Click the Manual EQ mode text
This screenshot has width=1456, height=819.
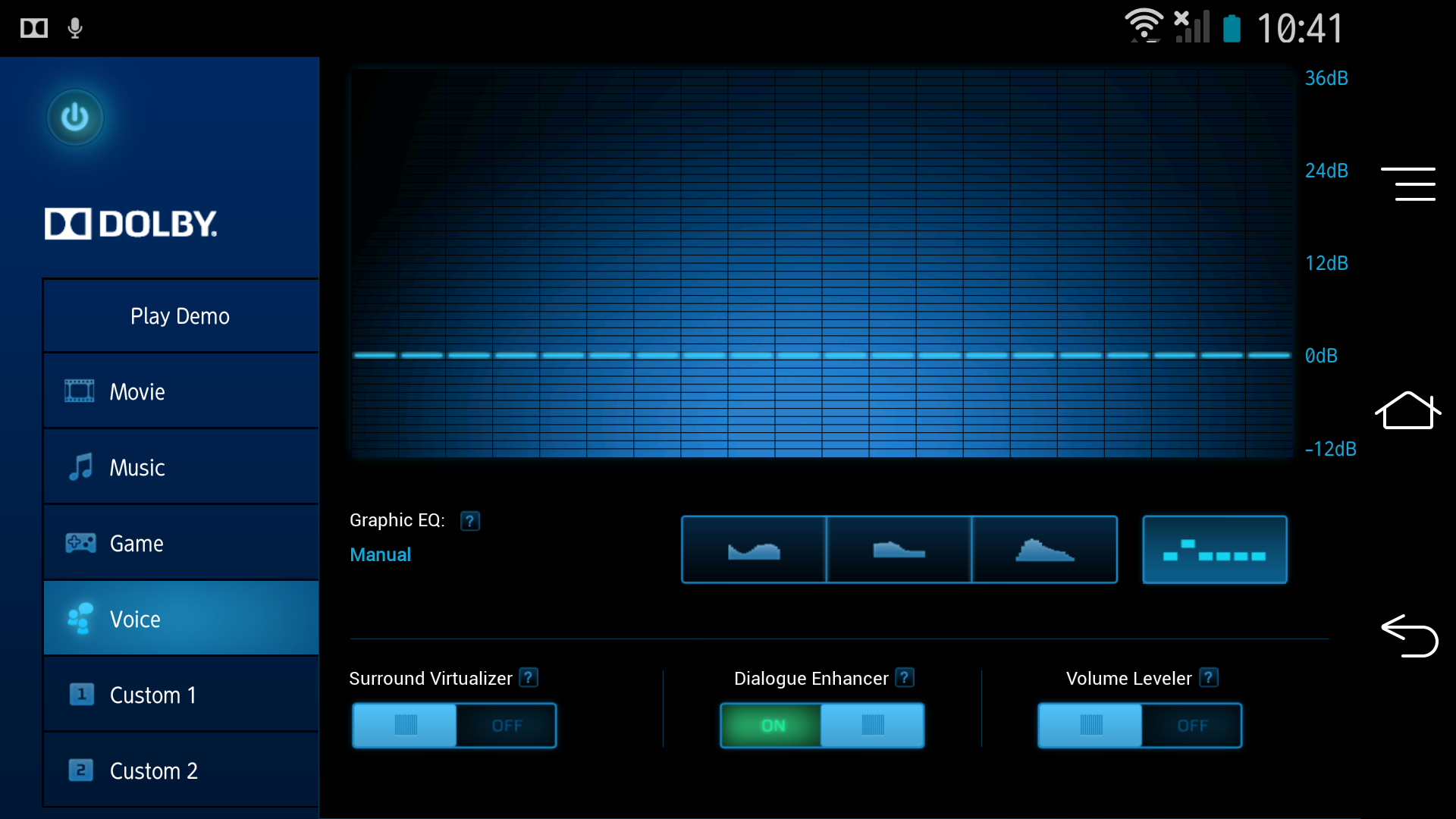tap(380, 554)
